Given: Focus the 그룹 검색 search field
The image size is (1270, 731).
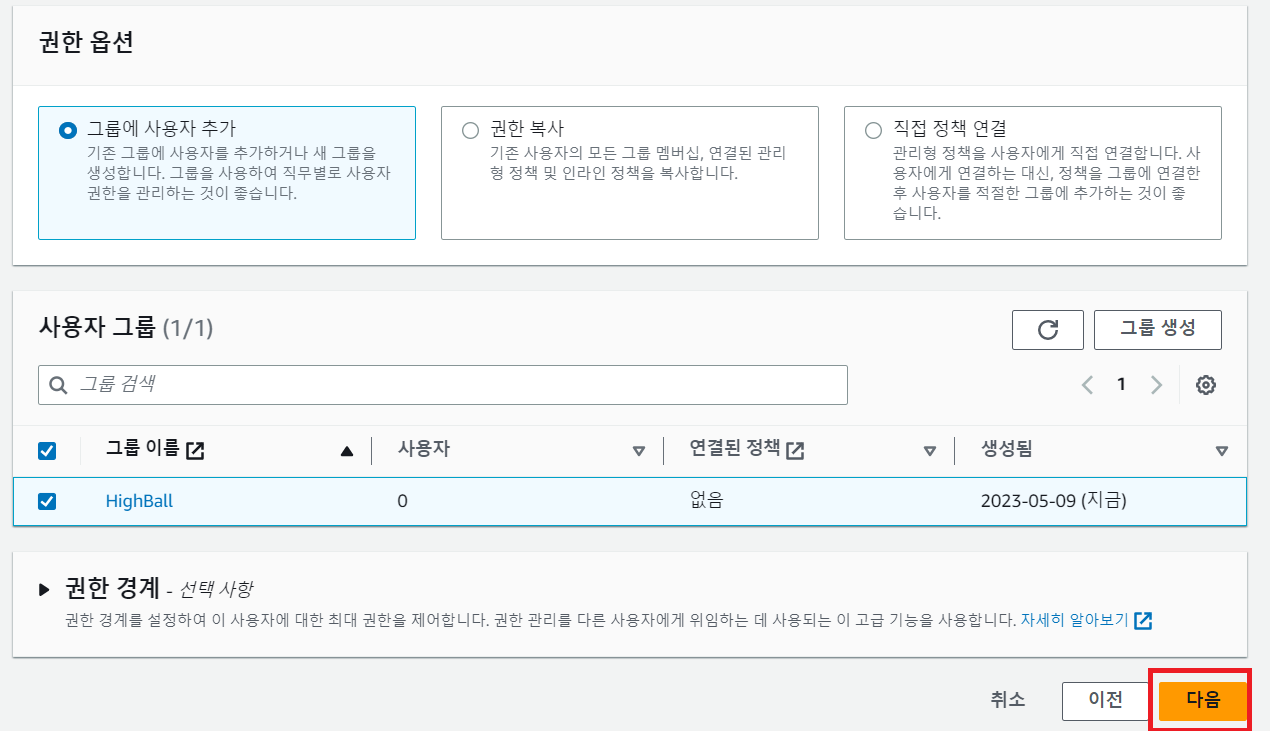Looking at the screenshot, I should coord(443,385).
